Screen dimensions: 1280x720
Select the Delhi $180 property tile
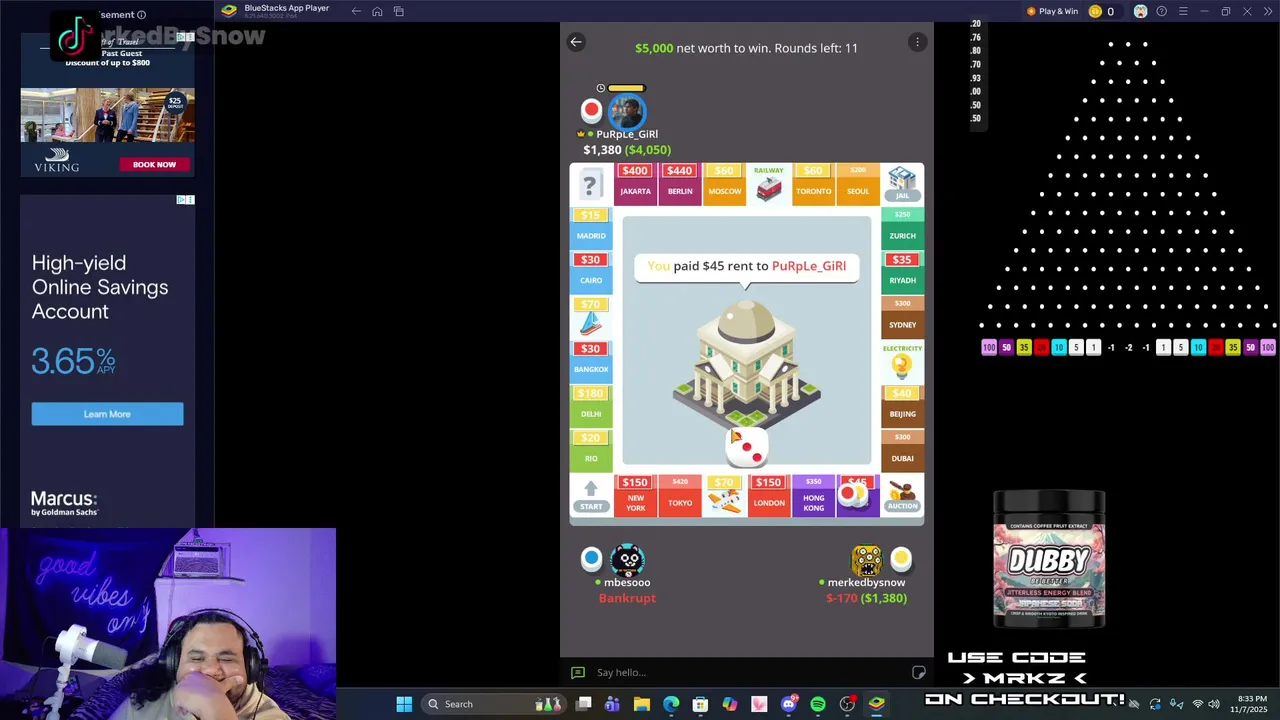point(591,406)
